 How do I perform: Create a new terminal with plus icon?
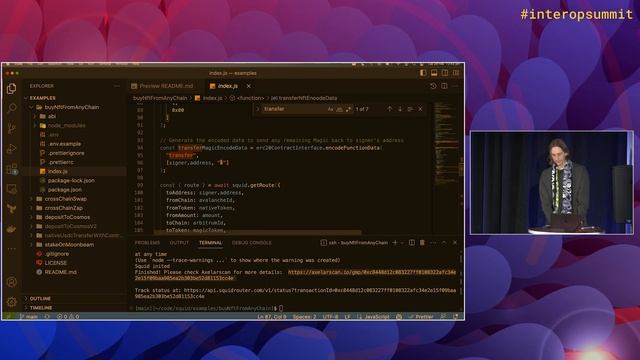tap(395, 242)
